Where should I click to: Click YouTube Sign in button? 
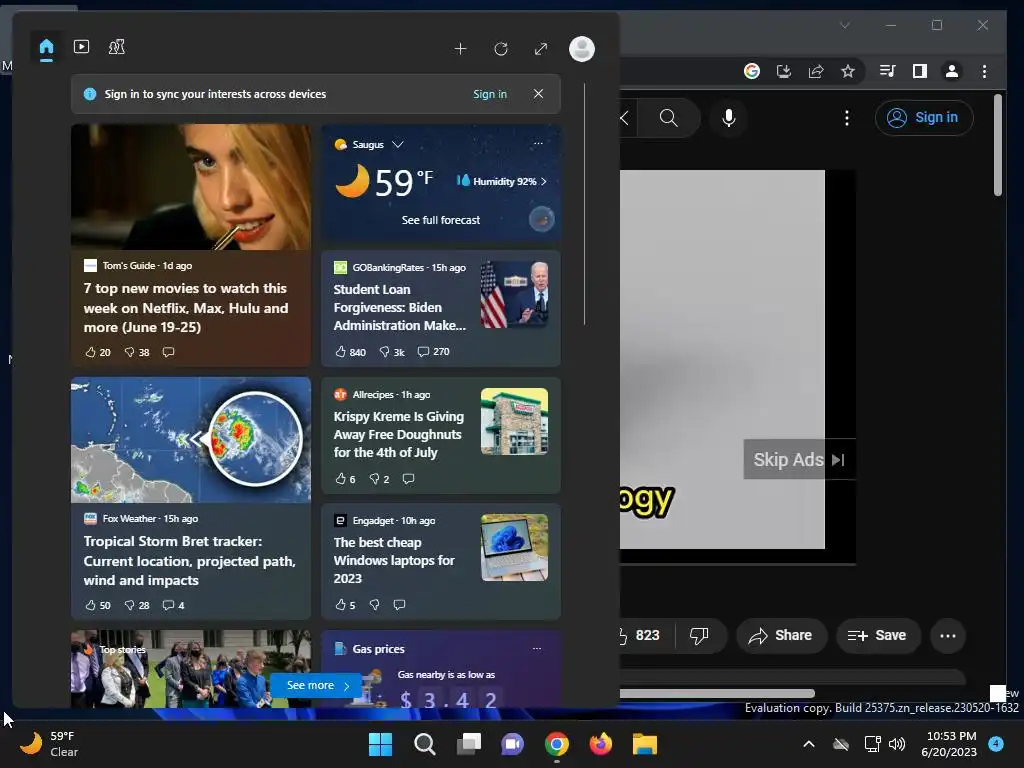point(923,118)
